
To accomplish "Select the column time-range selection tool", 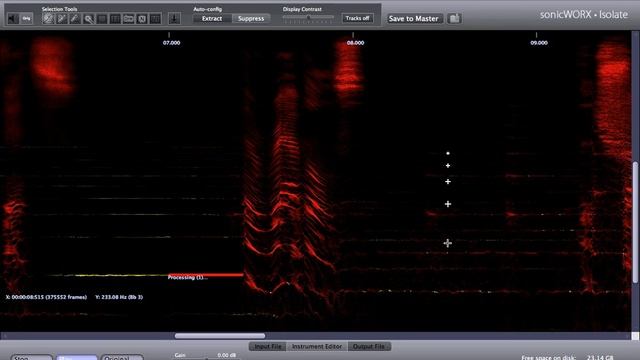I will point(115,18).
